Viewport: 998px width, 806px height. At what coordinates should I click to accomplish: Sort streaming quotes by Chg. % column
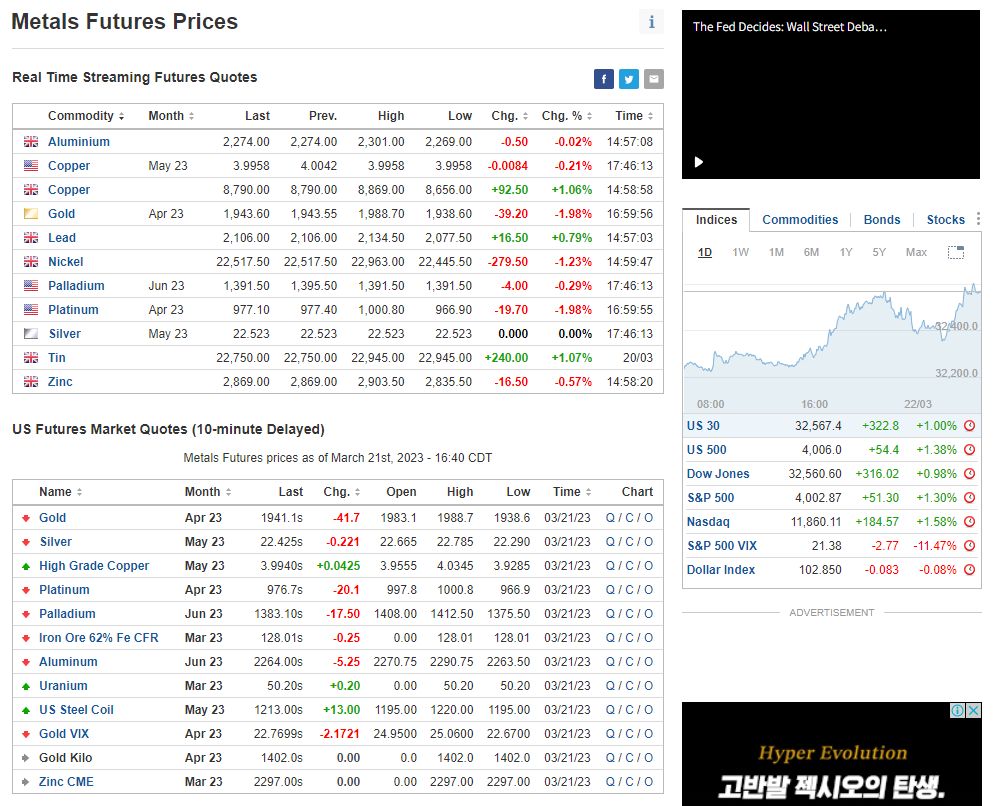tap(566, 116)
